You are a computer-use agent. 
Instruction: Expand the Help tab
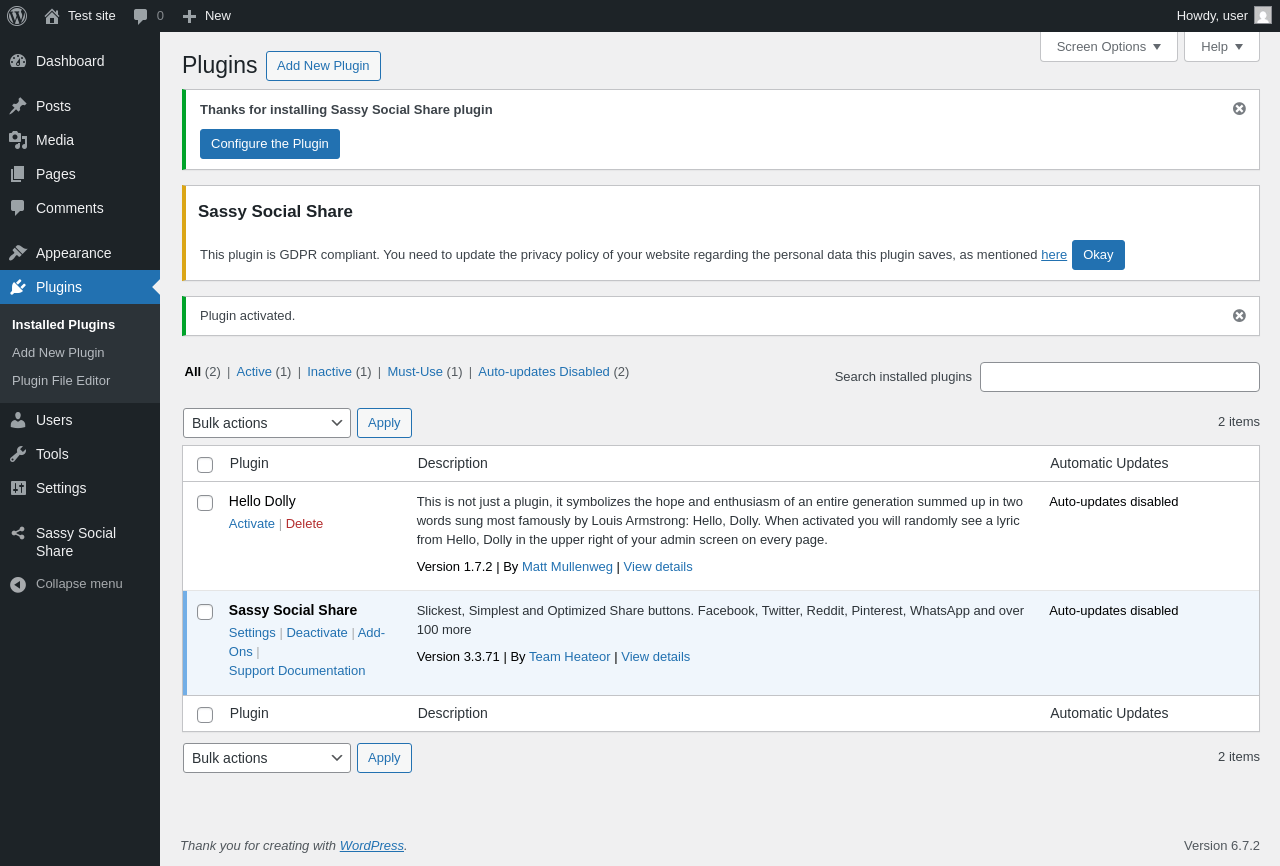(x=1221, y=46)
